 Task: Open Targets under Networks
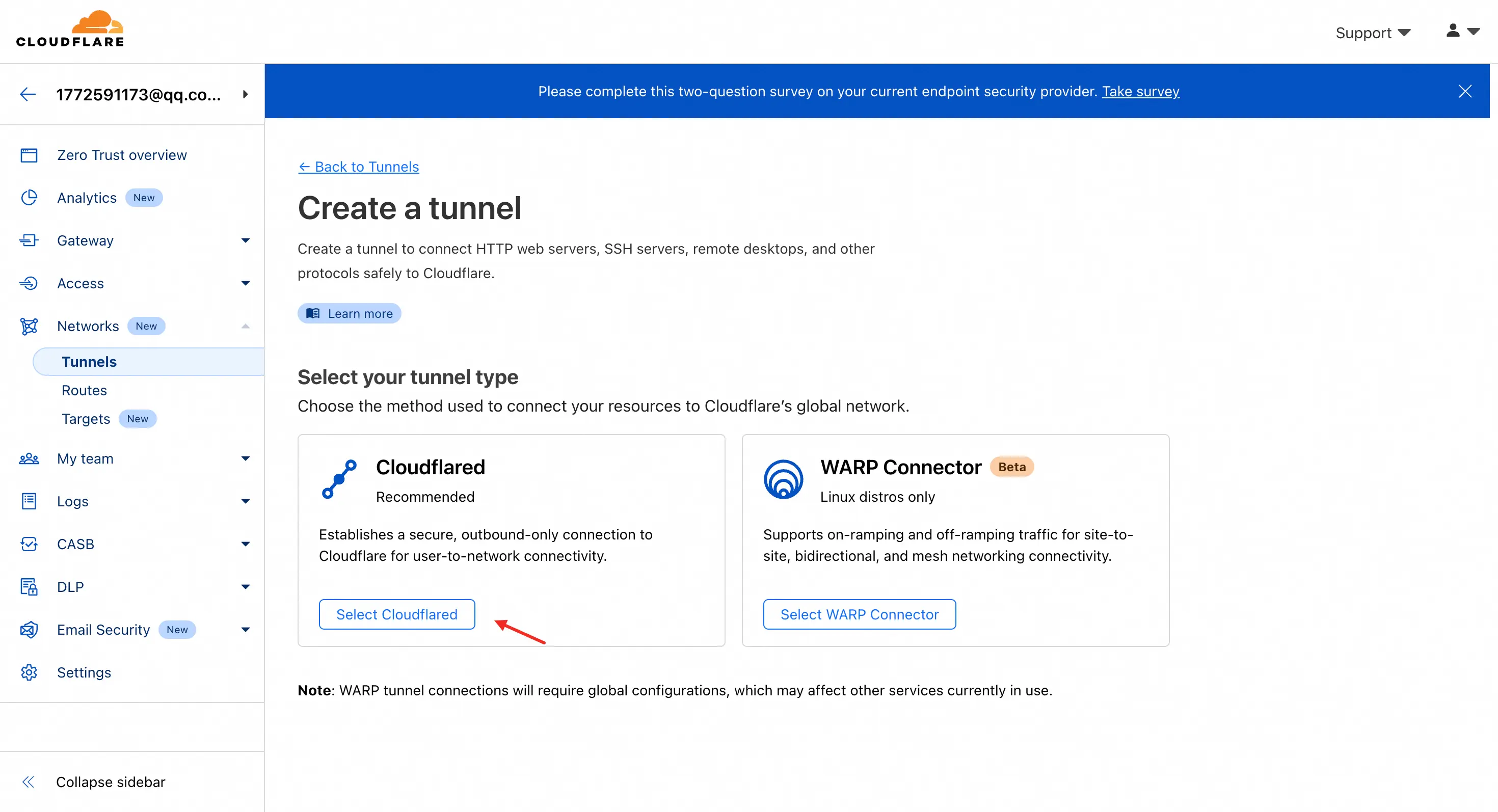pyautogui.click(x=86, y=419)
